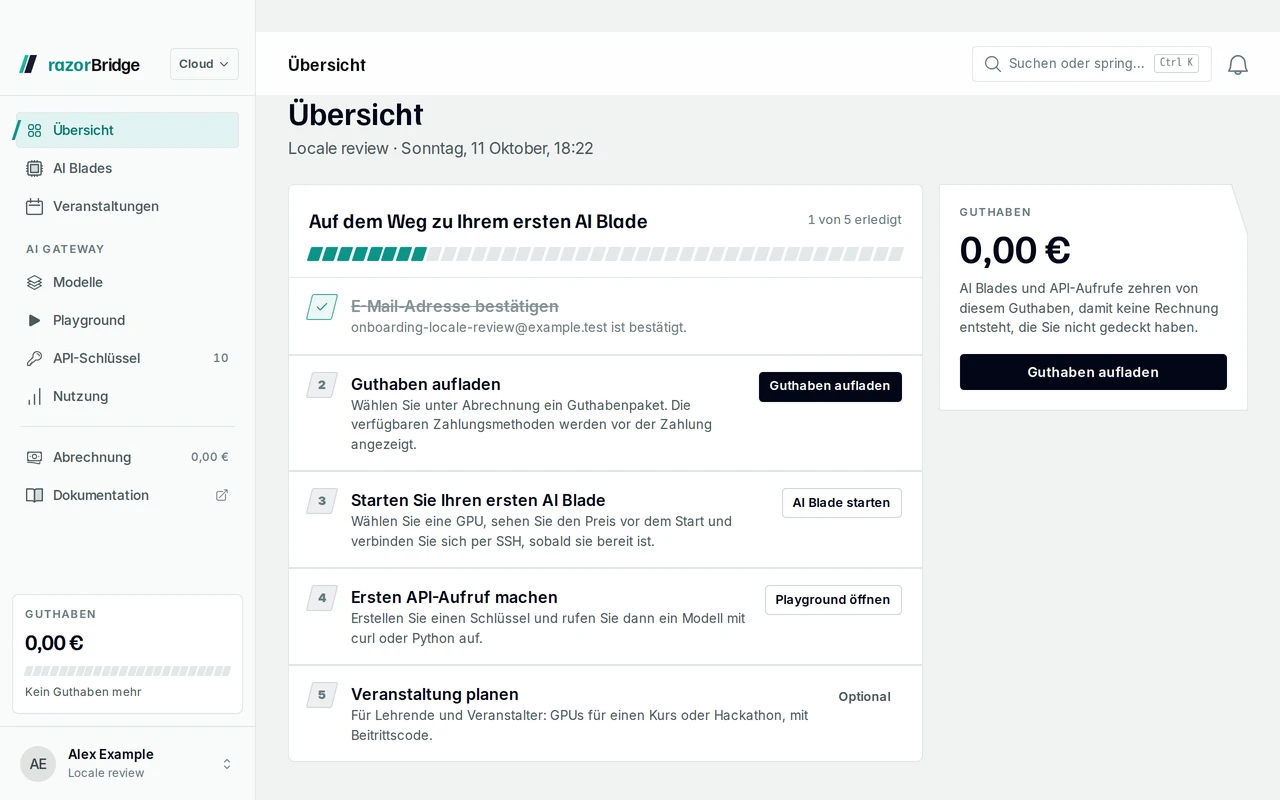Open Nutzung in the sidebar
Screen dimensions: 1280x800
coord(127,396)
